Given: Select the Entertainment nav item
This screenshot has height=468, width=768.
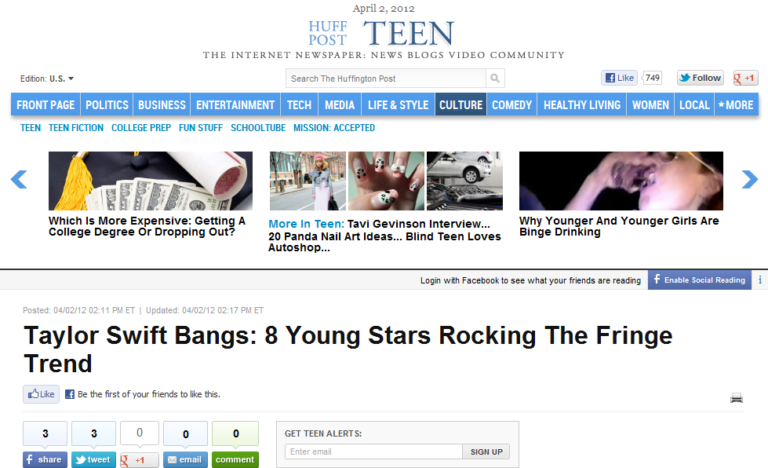Looking at the screenshot, I should pos(235,105).
